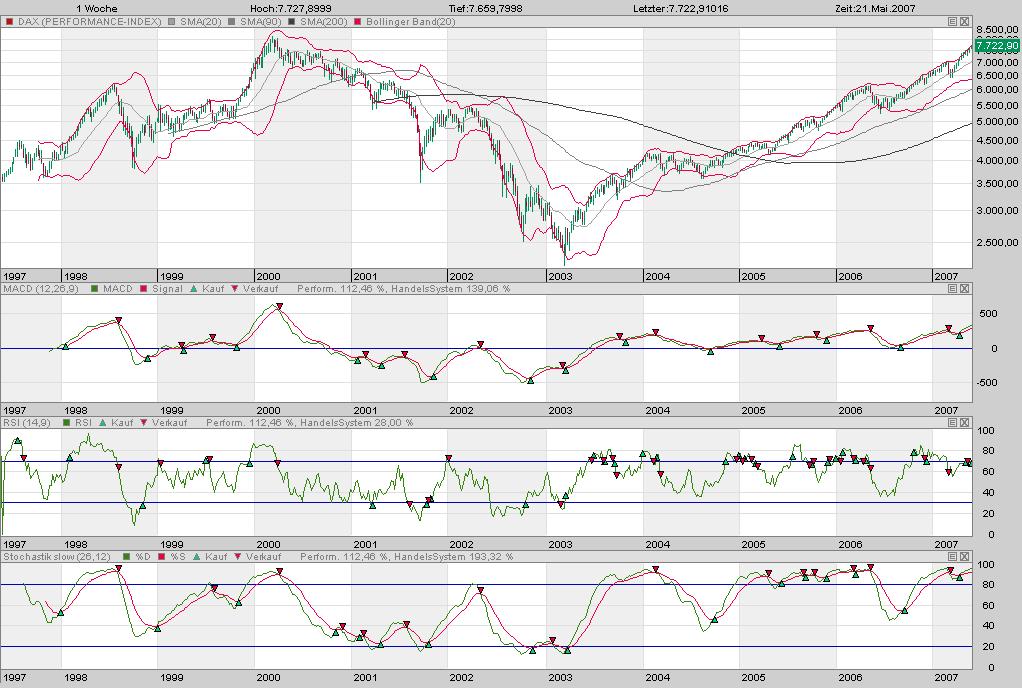
Task: Click MACD performance text 'HandelsSystem 139,06 %'
Action: [x=450, y=289]
